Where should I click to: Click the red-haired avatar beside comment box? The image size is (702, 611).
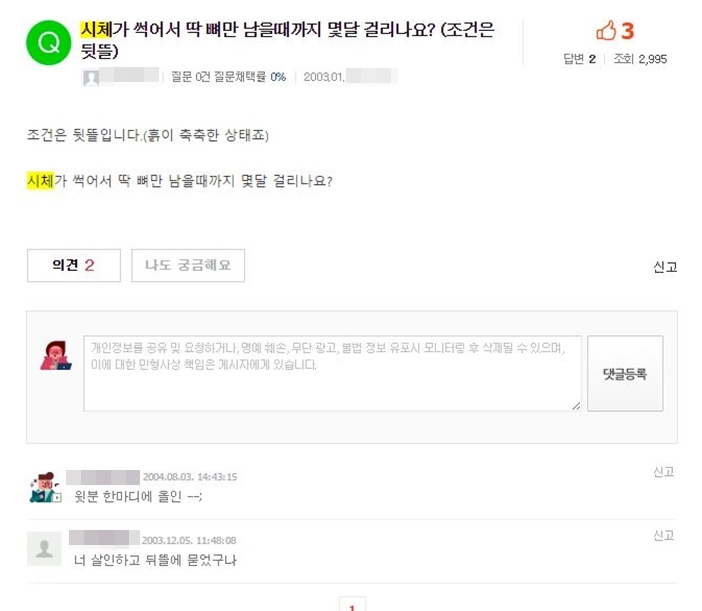pyautogui.click(x=56, y=356)
